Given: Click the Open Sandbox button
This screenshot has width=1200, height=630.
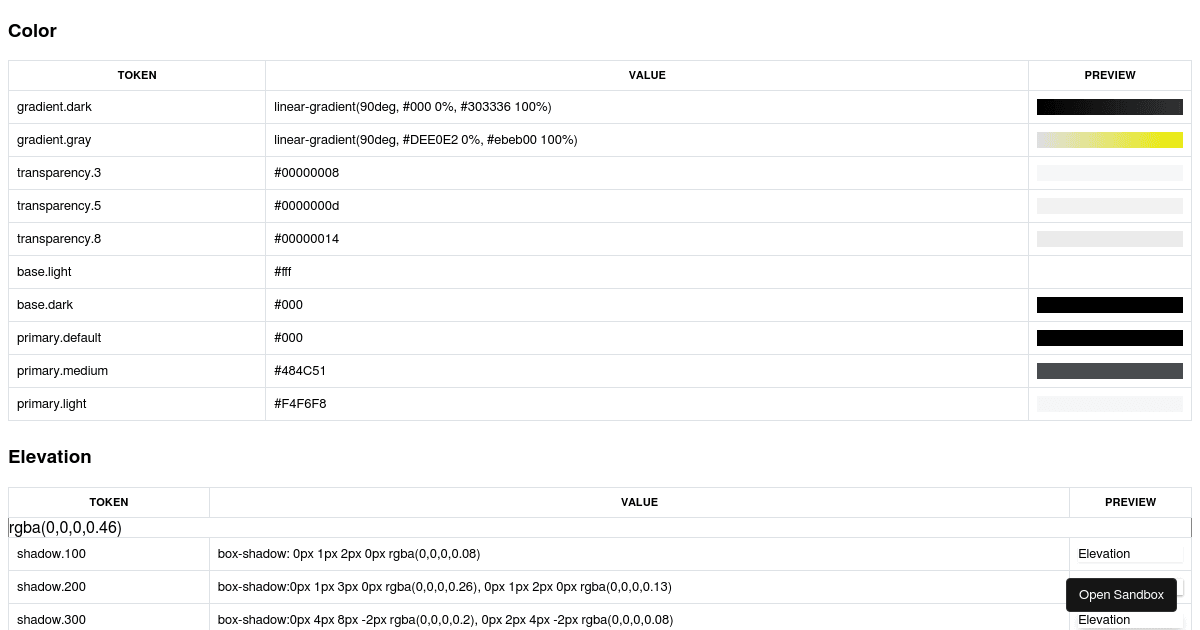Looking at the screenshot, I should [1121, 595].
